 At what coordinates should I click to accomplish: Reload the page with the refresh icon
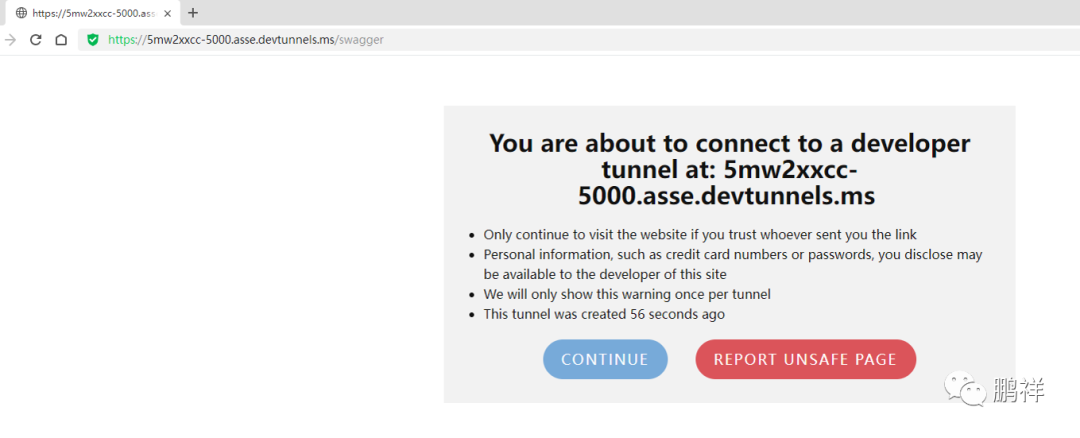coord(36,40)
